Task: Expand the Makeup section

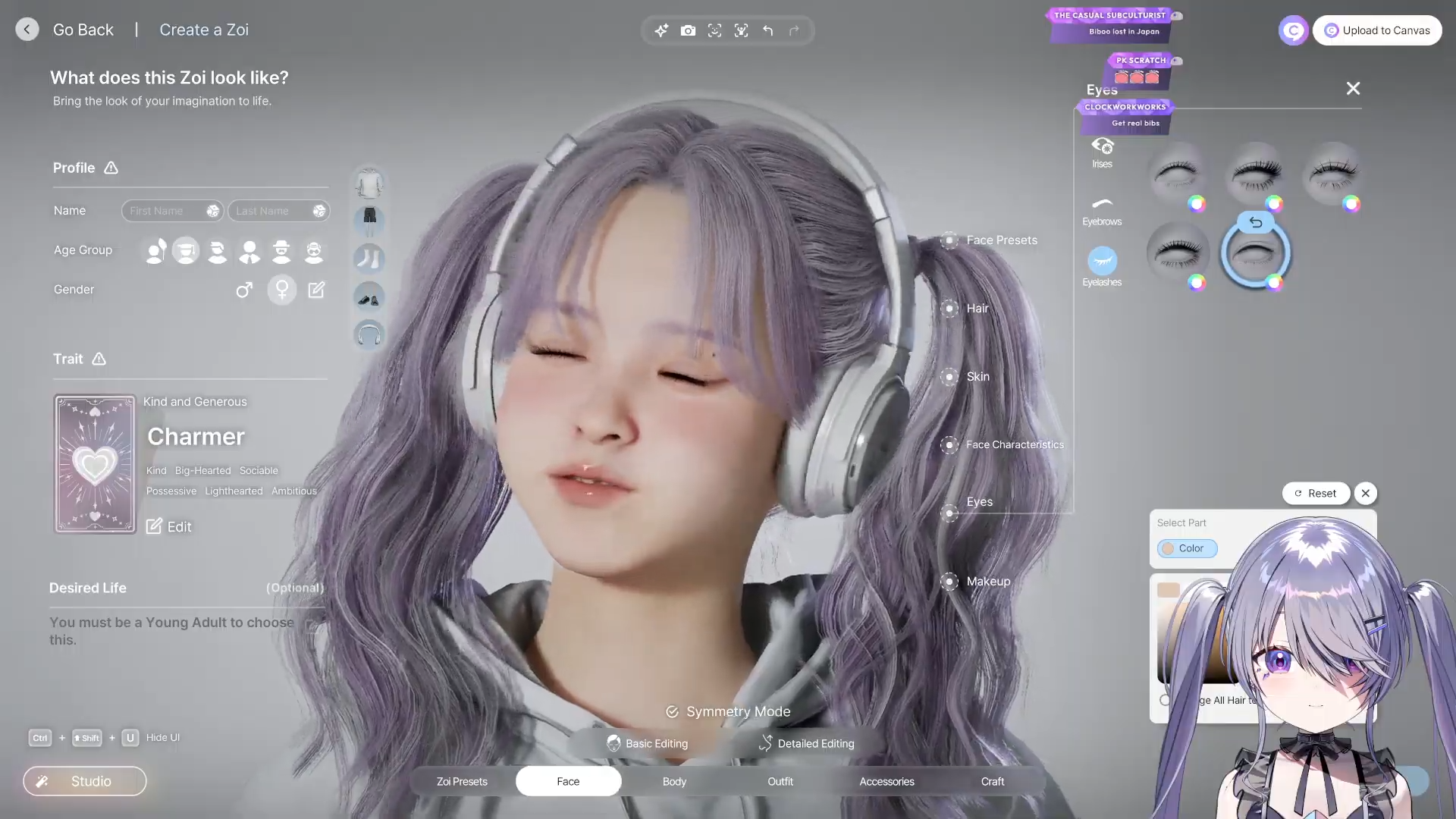Action: point(949,582)
